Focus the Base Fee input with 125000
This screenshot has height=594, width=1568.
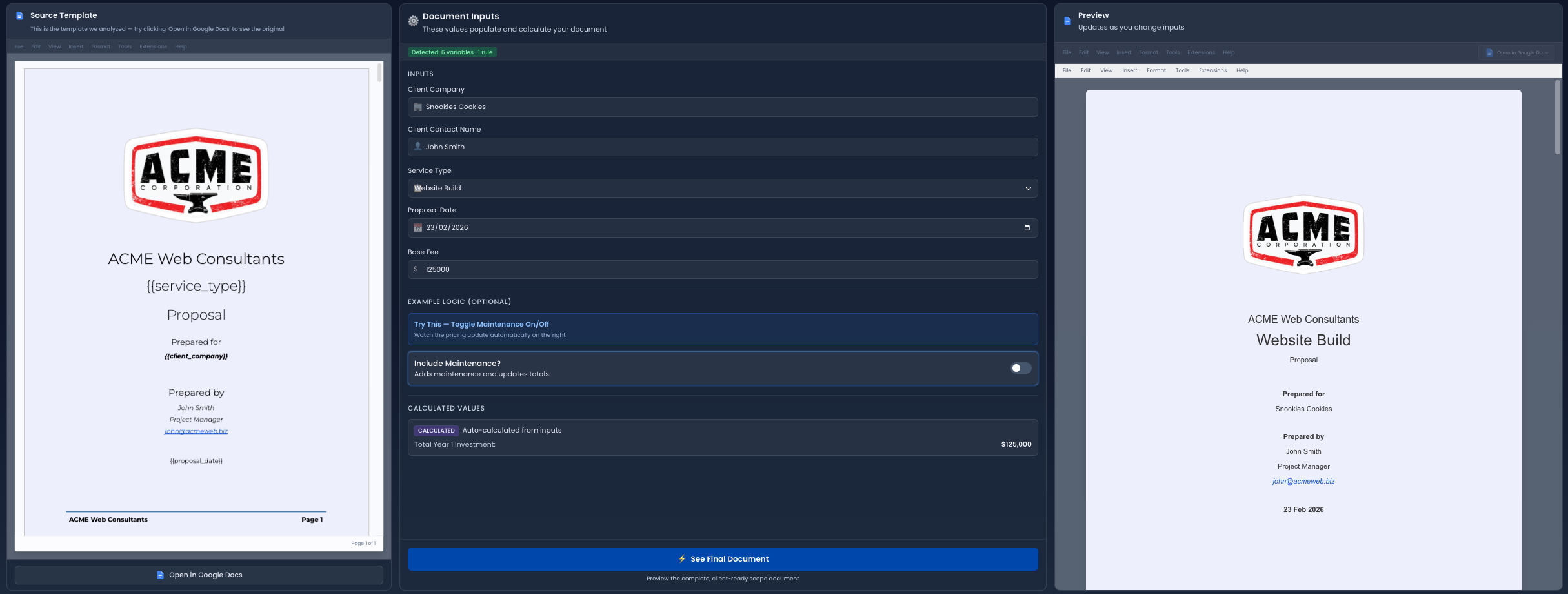[x=723, y=269]
